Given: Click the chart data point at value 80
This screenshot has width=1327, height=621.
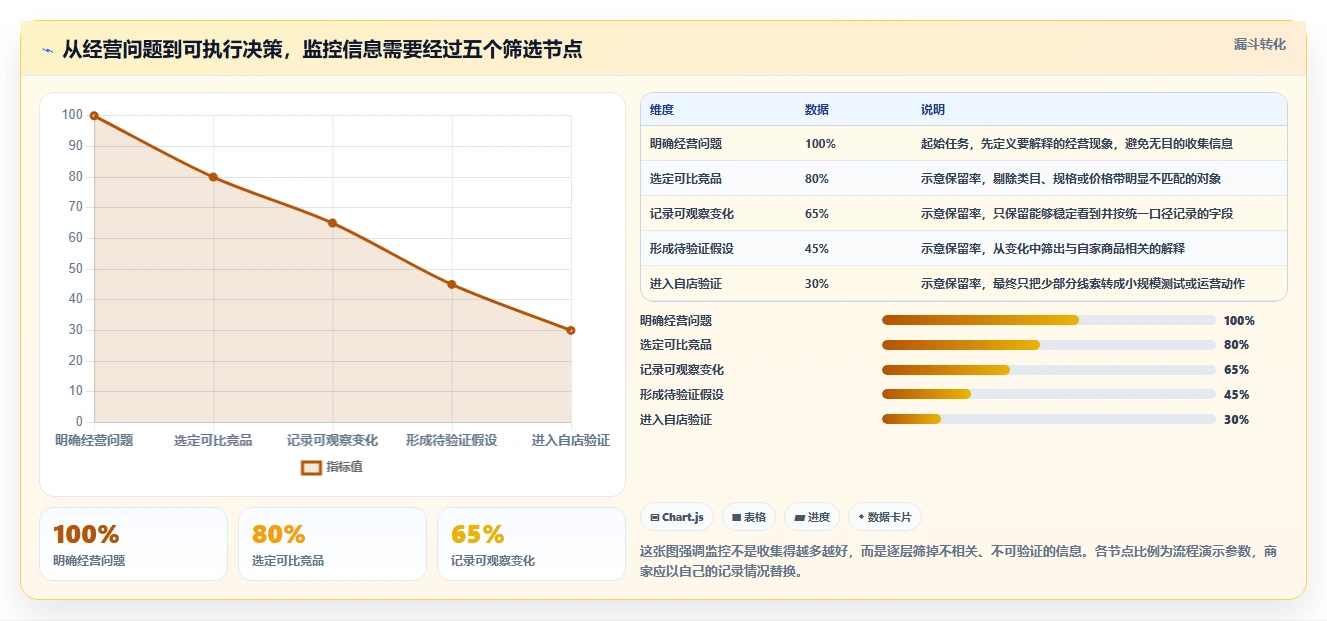Looking at the screenshot, I should point(213,177).
